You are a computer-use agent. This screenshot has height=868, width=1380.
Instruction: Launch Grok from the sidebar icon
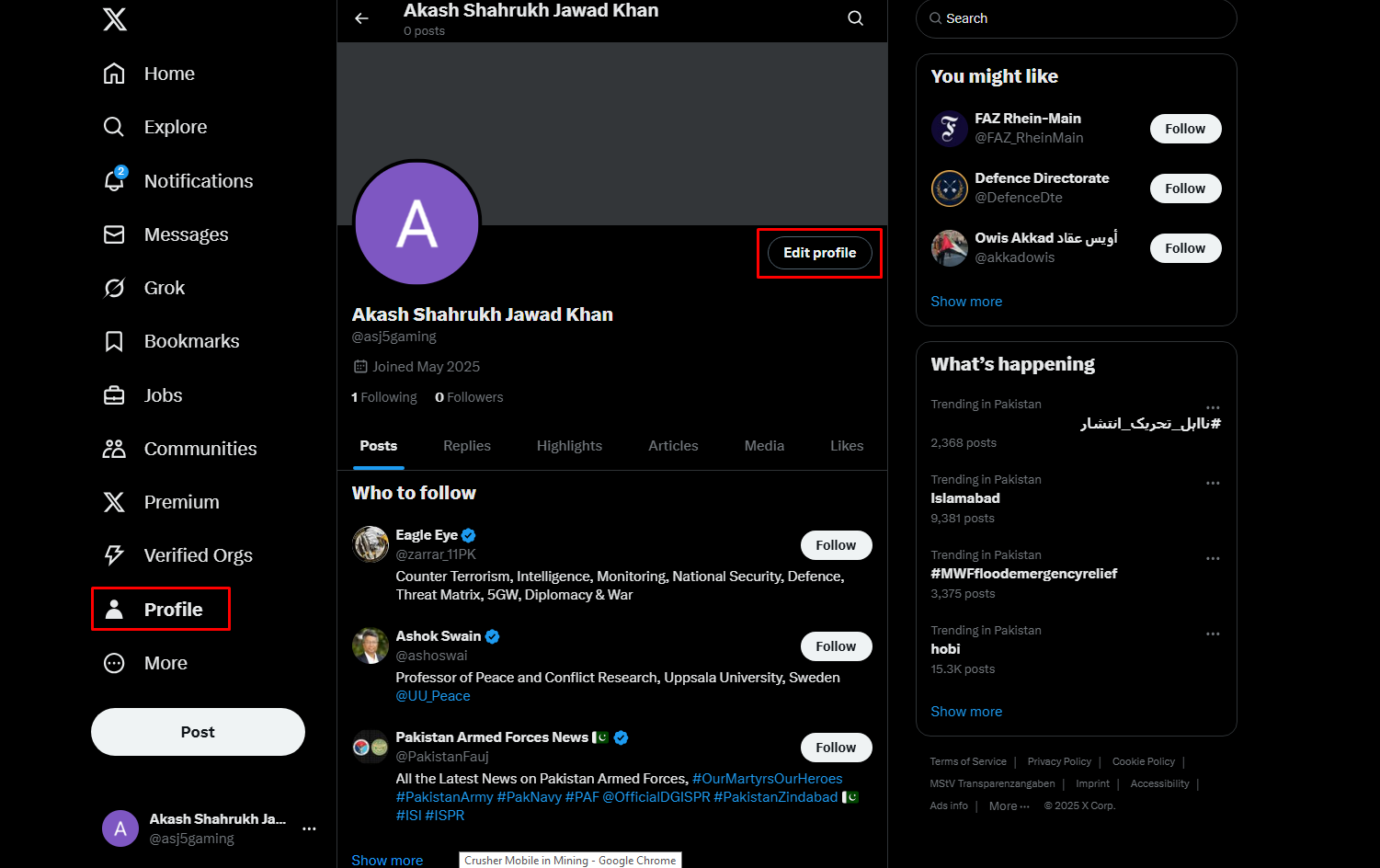pos(114,287)
